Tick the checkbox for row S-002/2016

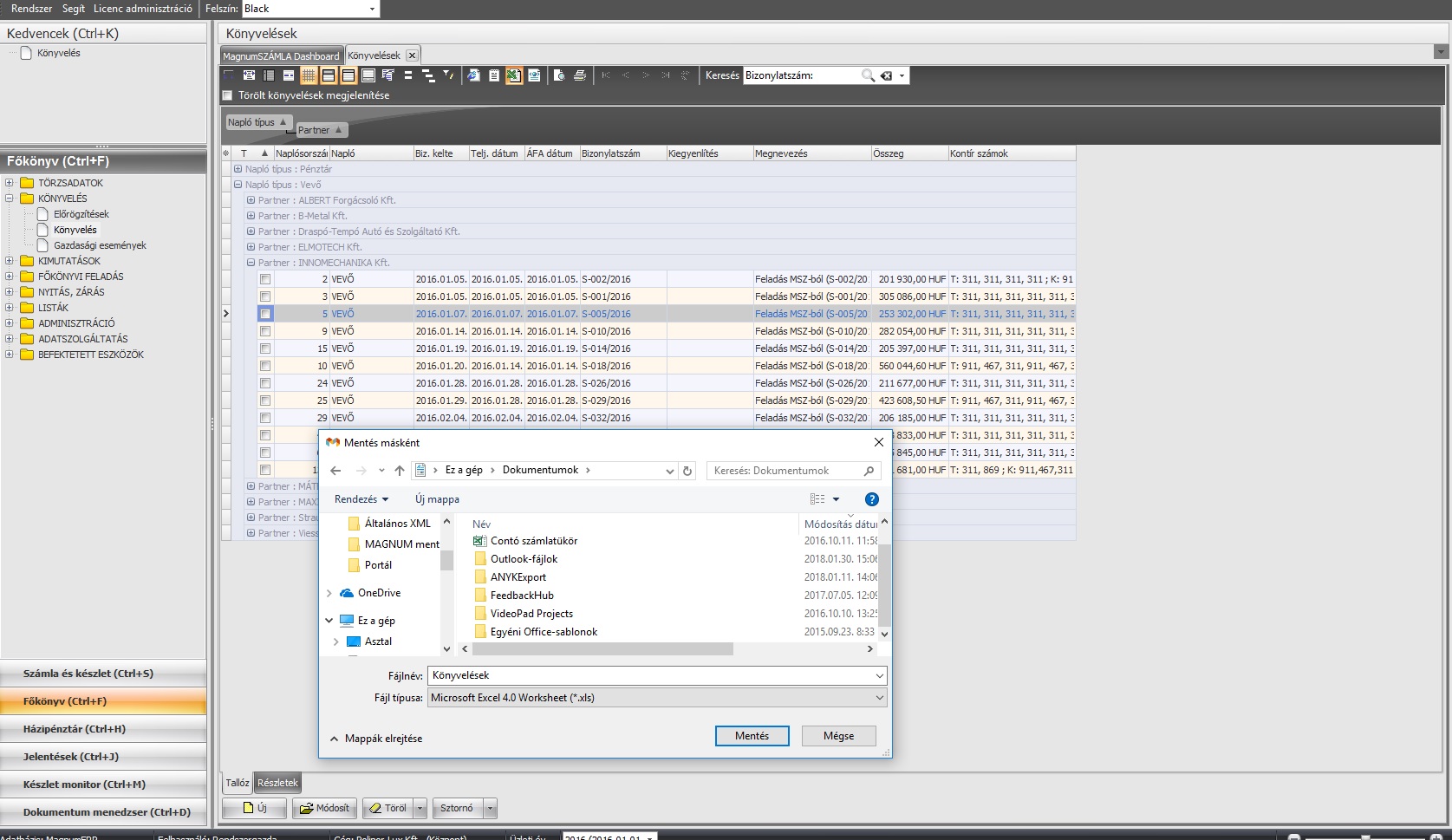click(265, 279)
